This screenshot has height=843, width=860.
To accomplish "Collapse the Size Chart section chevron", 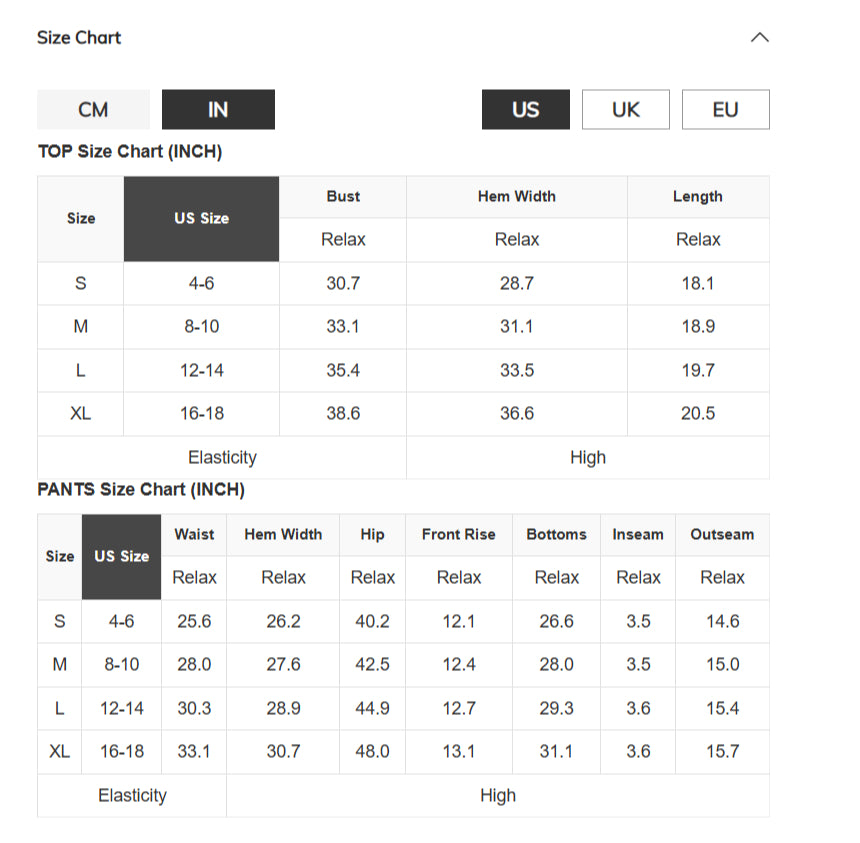I will pos(760,37).
